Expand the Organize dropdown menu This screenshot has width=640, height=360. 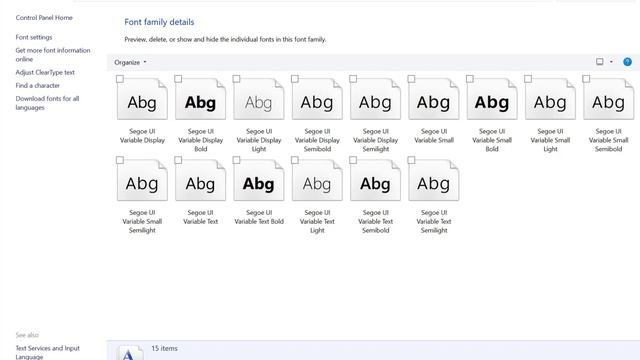130,62
